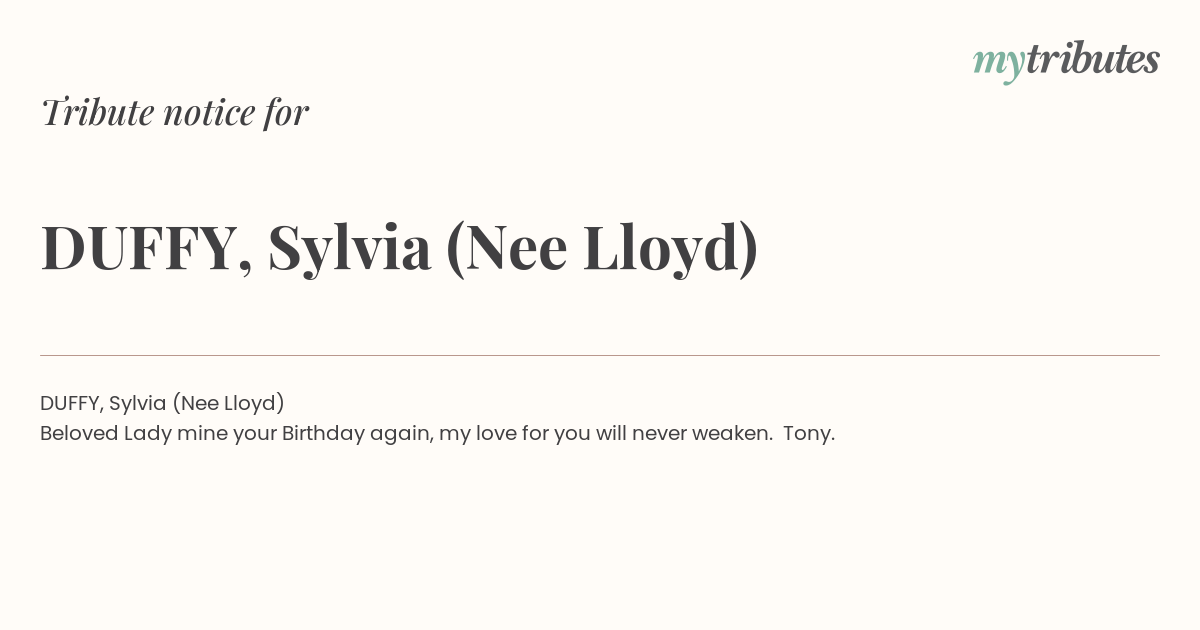Click the name Sylvia in the large title
This screenshot has width=1200, height=630.
click(349, 250)
